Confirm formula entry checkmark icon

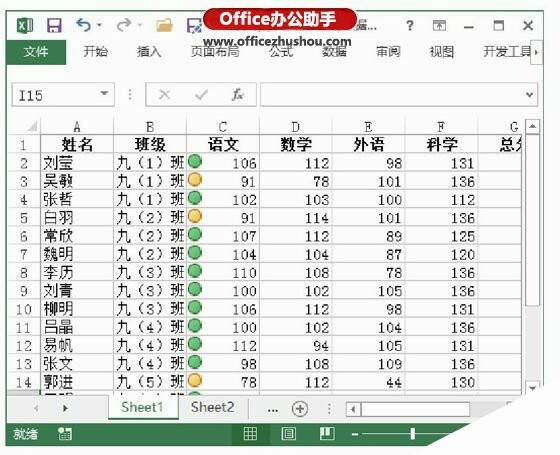tap(201, 95)
